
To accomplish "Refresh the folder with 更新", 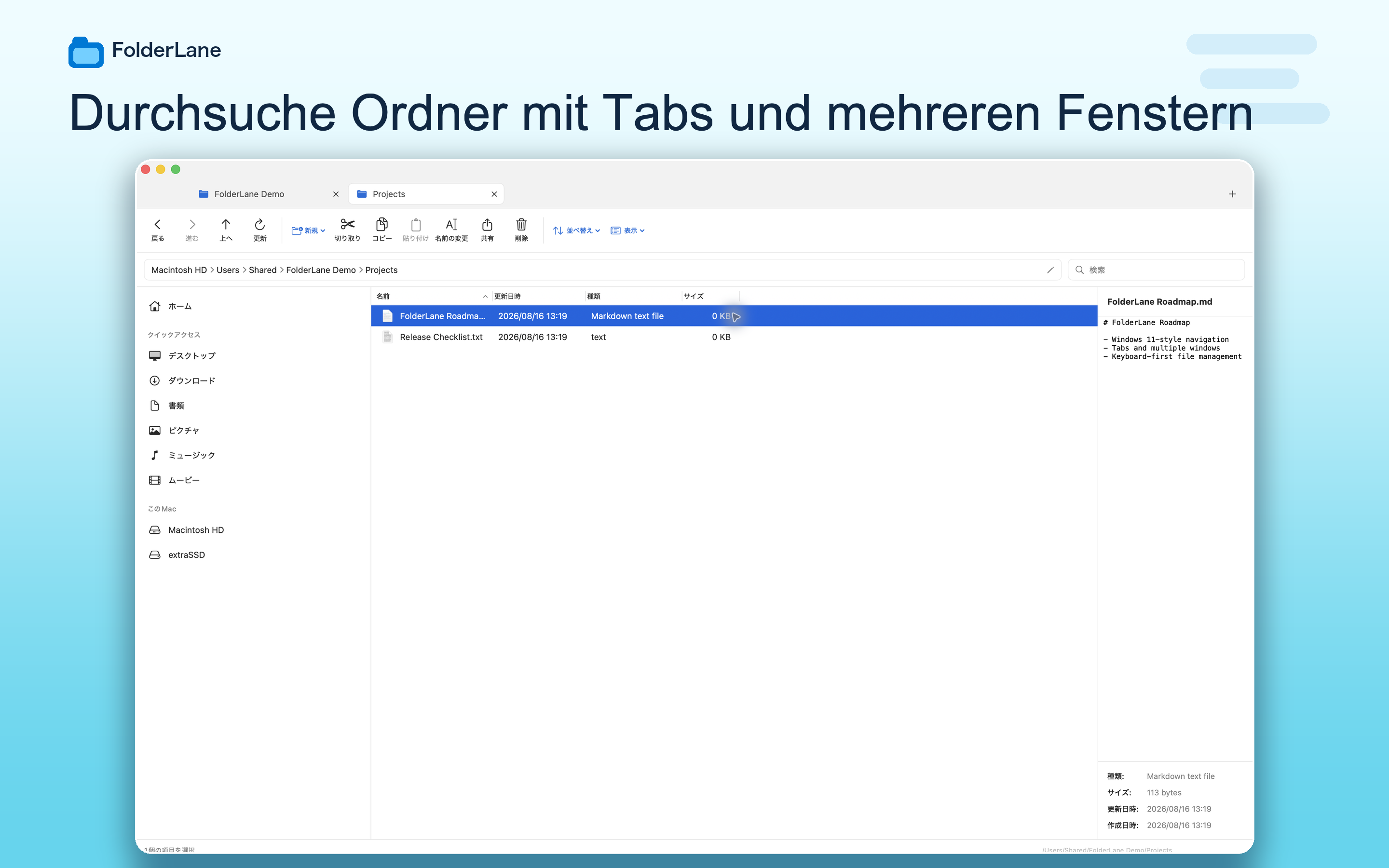I will tap(259, 230).
